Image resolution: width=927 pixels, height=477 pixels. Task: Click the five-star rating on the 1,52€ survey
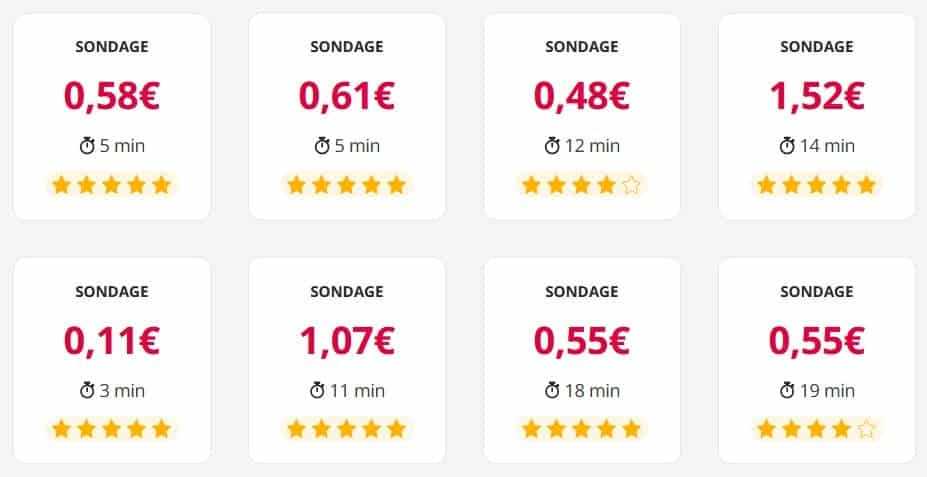[x=816, y=185]
